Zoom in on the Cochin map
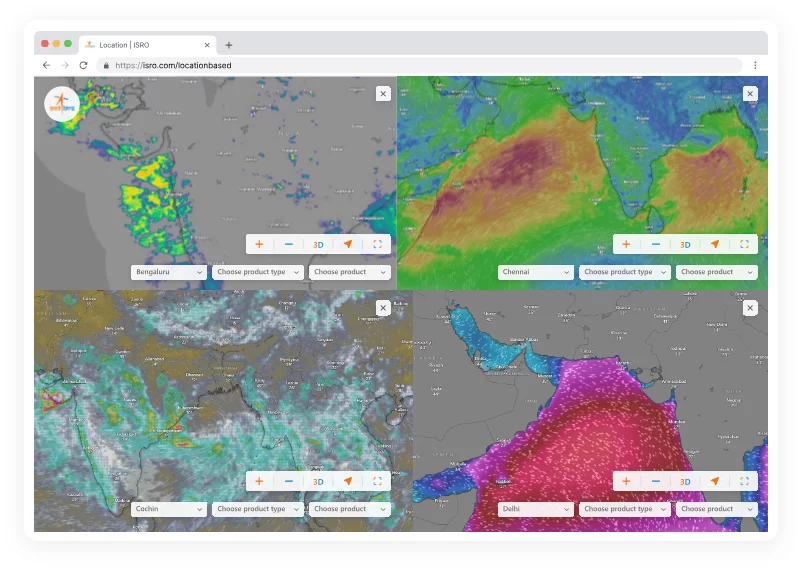 [259, 481]
